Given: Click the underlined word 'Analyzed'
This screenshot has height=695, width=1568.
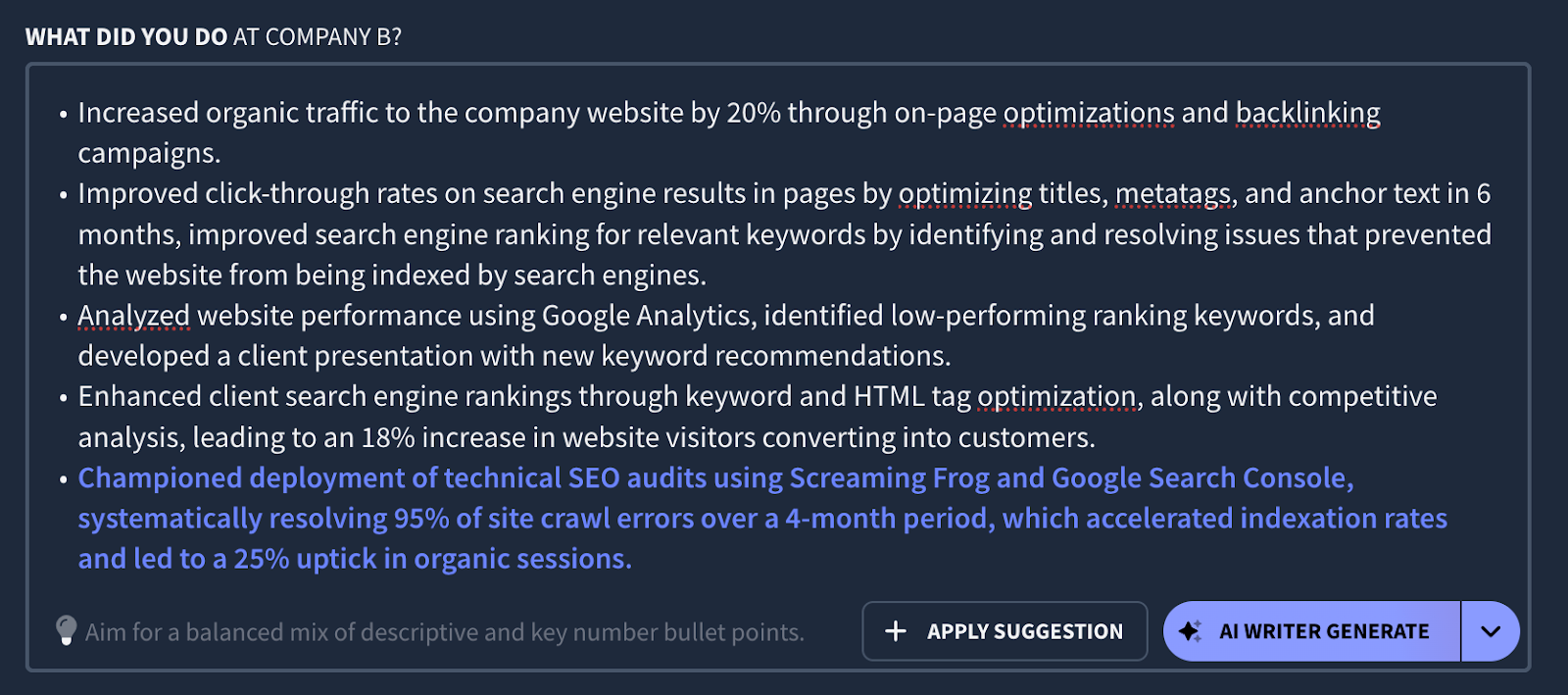Looking at the screenshot, I should click(133, 316).
